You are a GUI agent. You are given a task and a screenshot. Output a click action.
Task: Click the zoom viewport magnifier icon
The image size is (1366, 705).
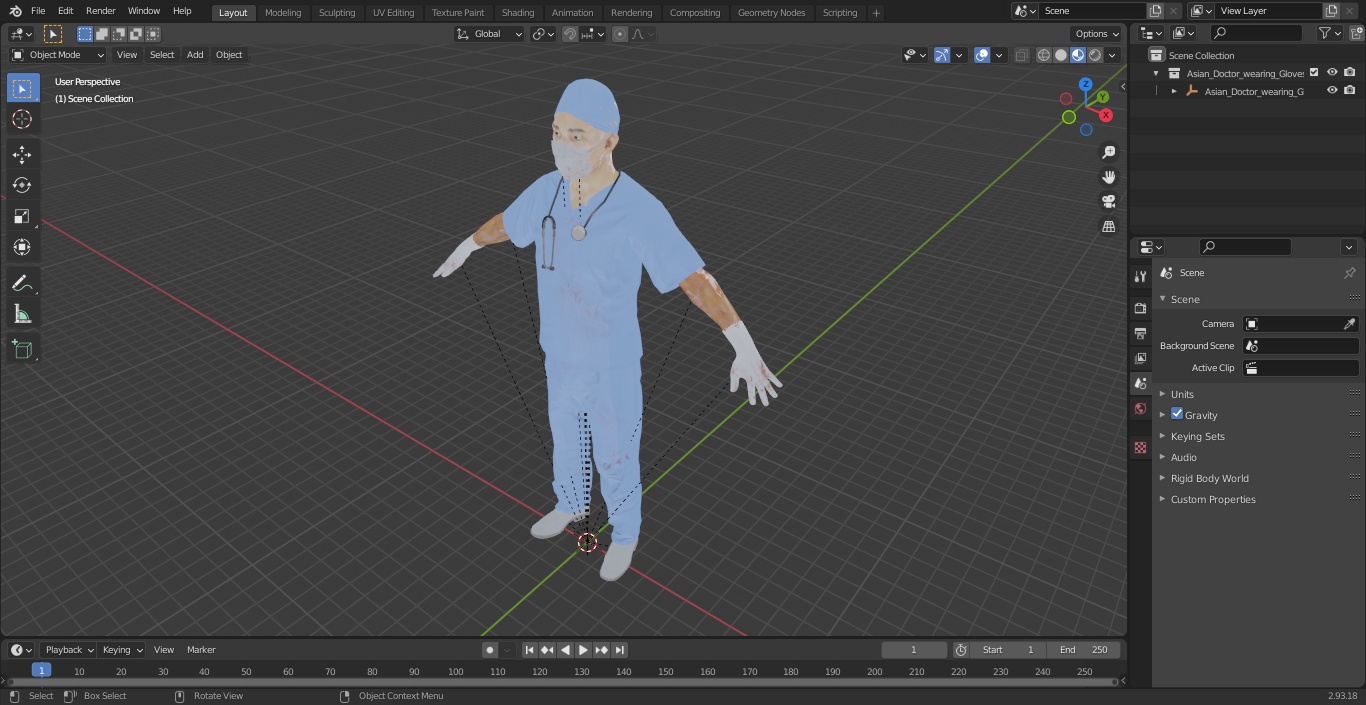pyautogui.click(x=1109, y=152)
